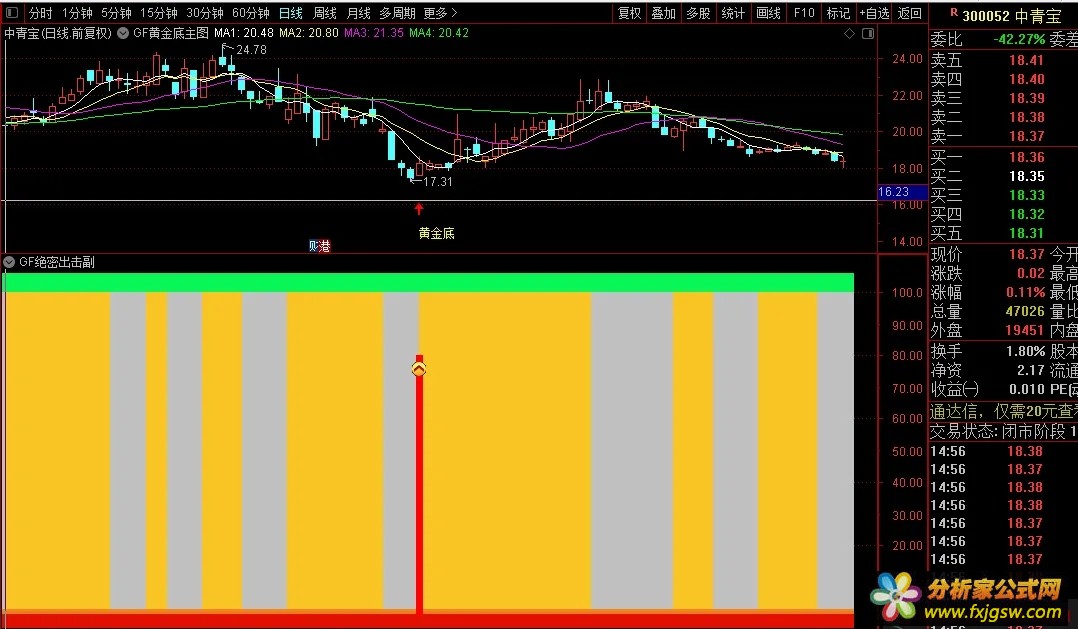Click the 返回 back button
Screen dimensions: 1078x629
click(910, 13)
